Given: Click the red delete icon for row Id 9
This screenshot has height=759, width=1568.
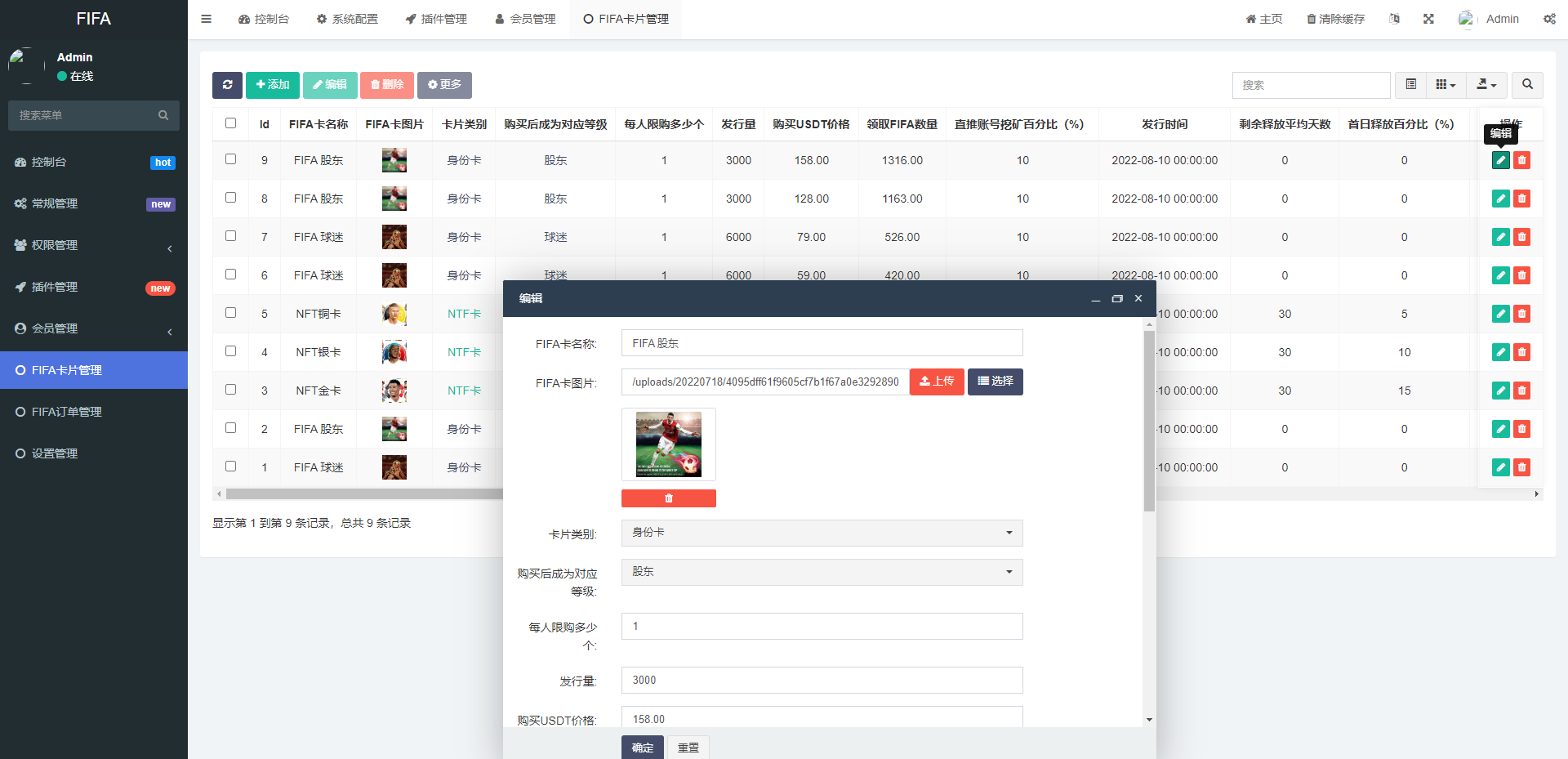Looking at the screenshot, I should click(1521, 160).
